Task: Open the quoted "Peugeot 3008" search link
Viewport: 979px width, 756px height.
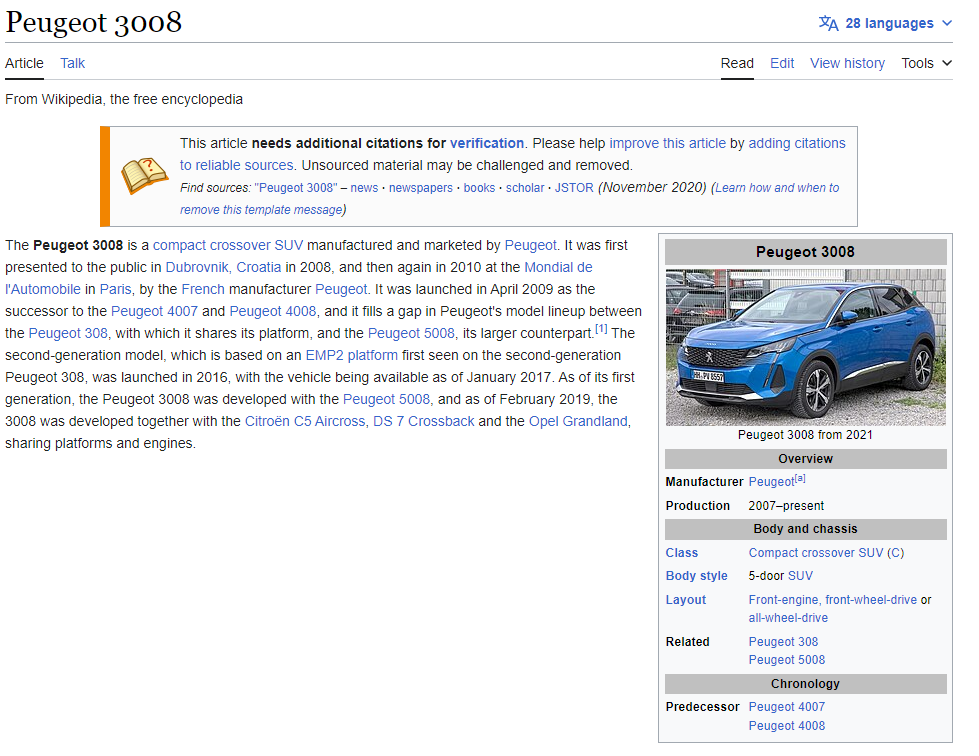Action: tap(295, 188)
